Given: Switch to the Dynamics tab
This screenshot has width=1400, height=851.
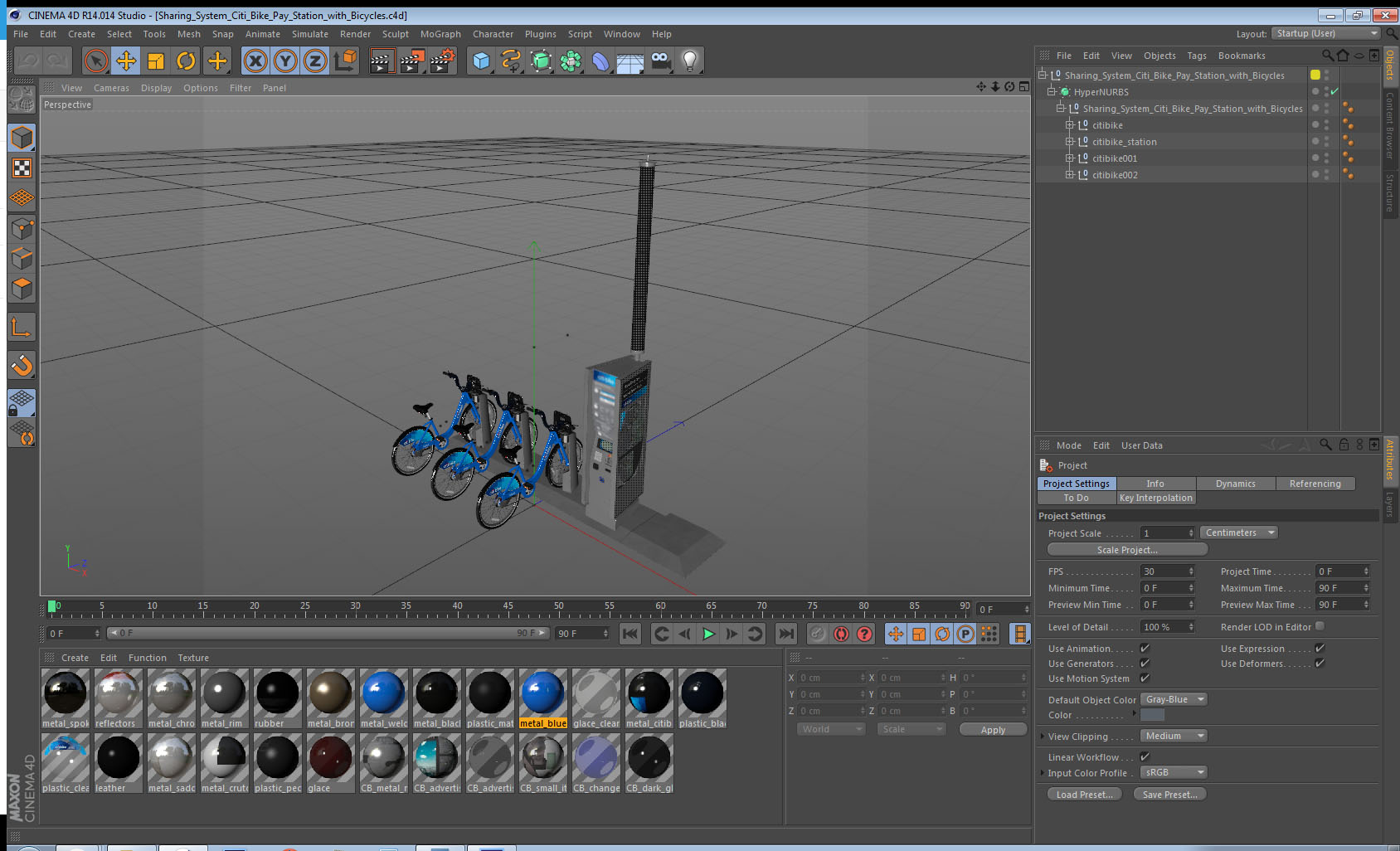Looking at the screenshot, I should pos(1235,484).
